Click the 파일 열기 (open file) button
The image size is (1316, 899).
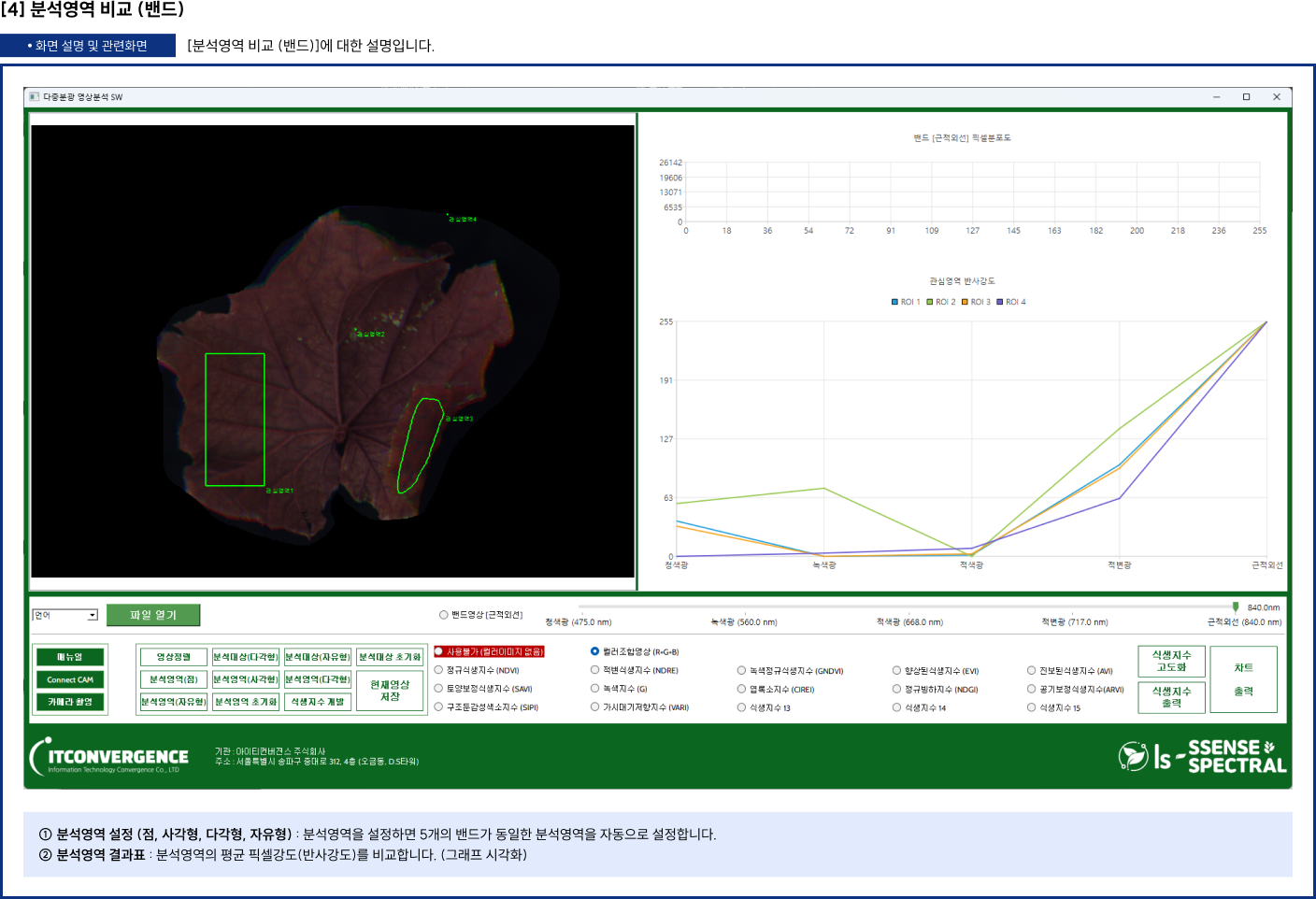(x=152, y=615)
